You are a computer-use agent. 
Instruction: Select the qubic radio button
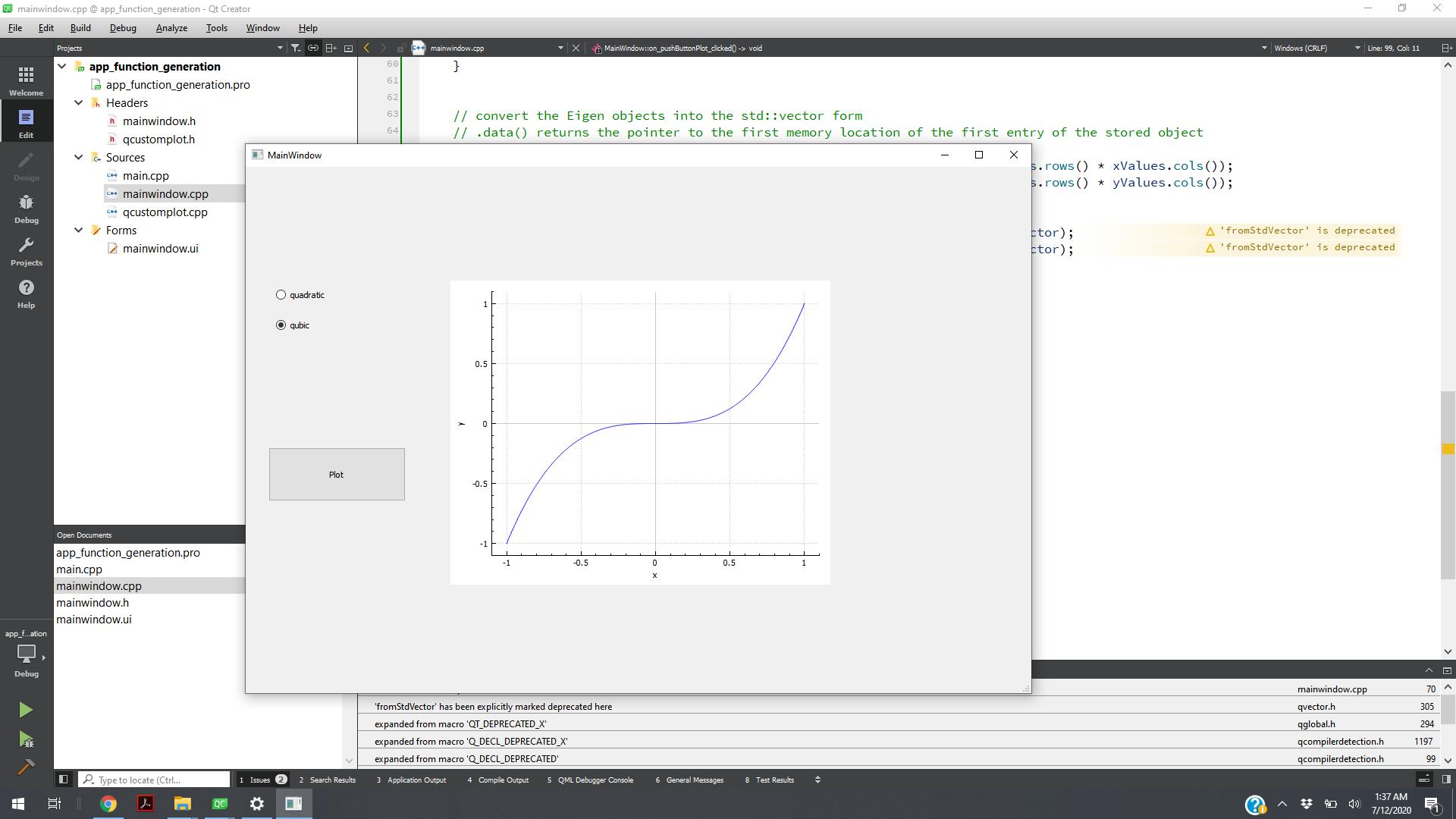[x=281, y=324]
